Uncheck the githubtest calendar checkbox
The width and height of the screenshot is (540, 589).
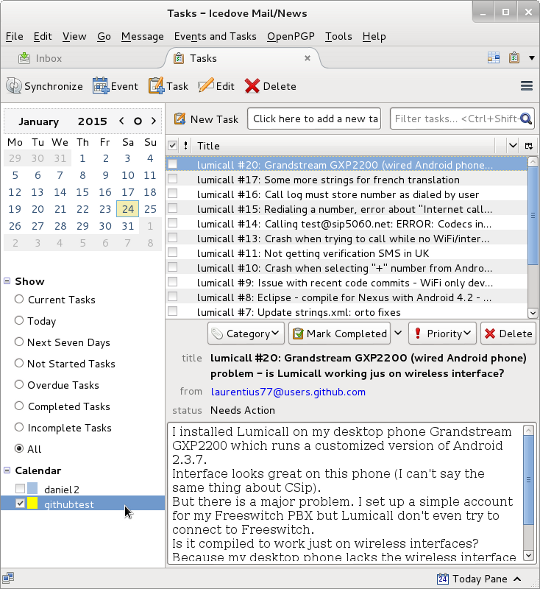click(20, 503)
